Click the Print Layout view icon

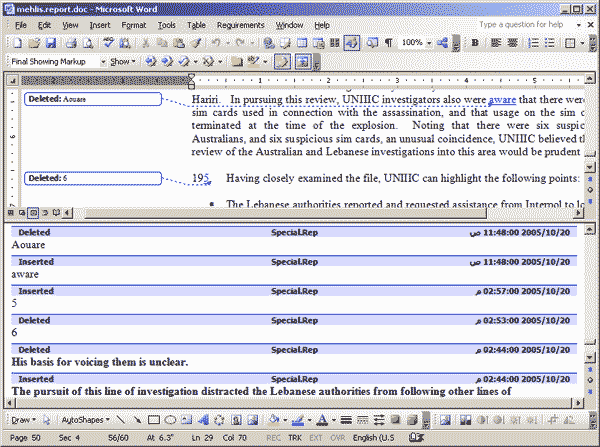pos(33,213)
